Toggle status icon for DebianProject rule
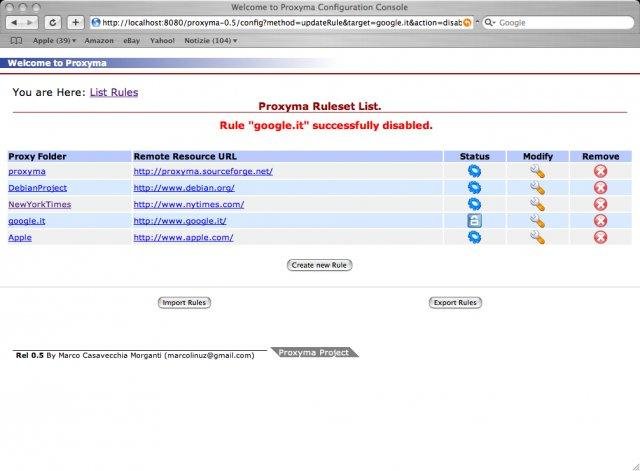Viewport: 640px width, 471px height. [x=474, y=188]
